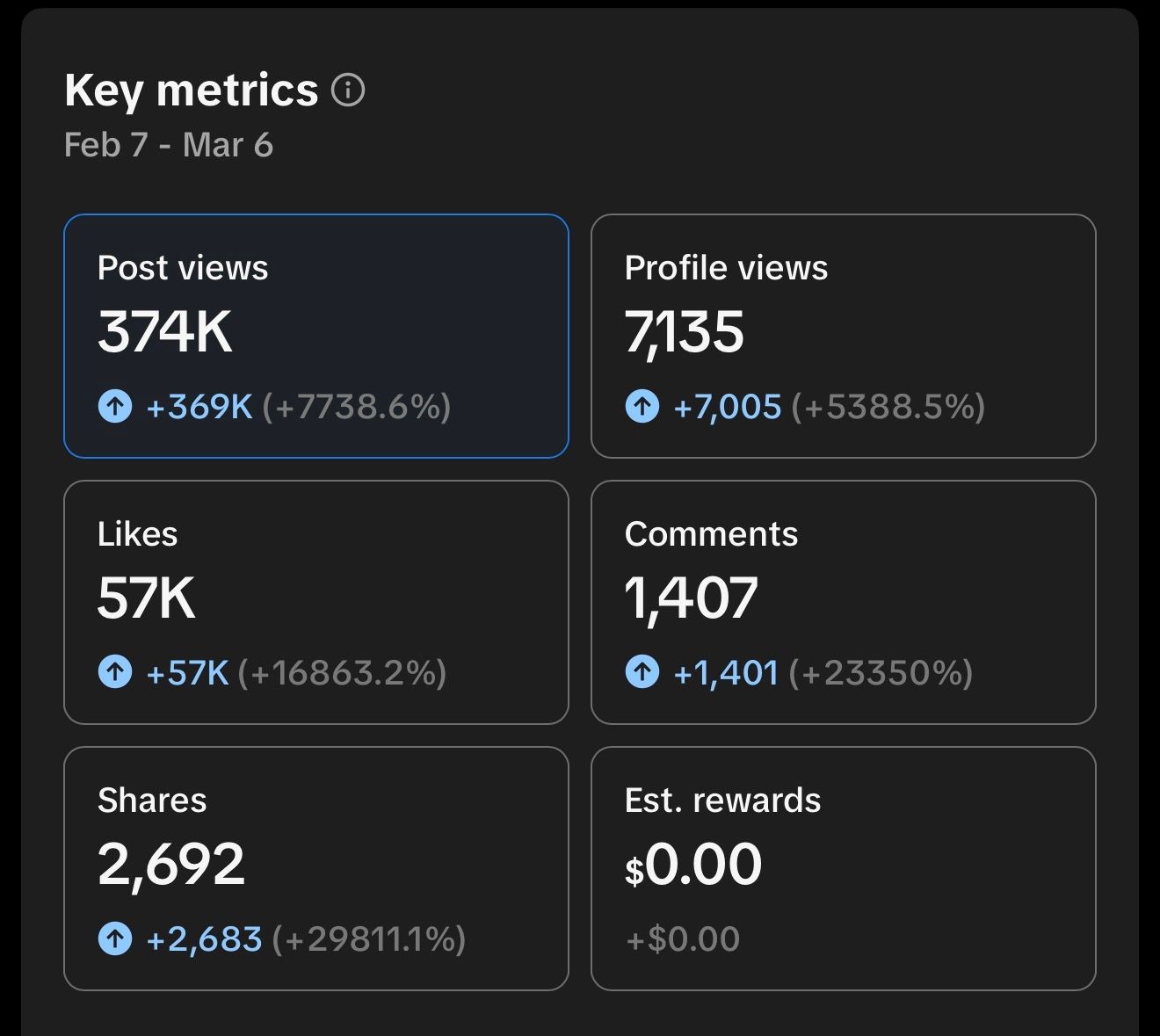Click the up-arrow icon under Comments

tap(642, 672)
